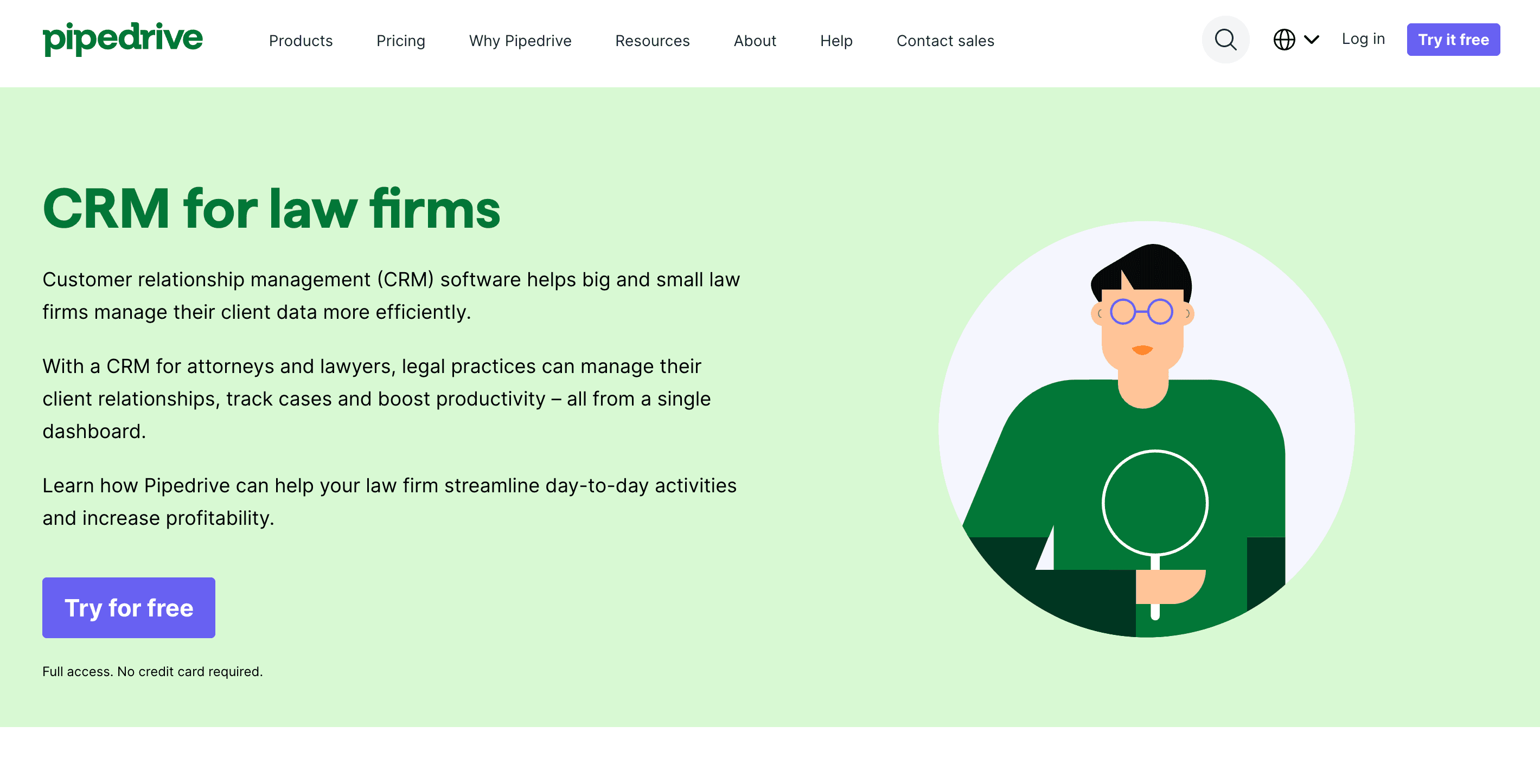Expand the Products dropdown menu
Viewport: 1540px width, 784px height.
tap(301, 41)
